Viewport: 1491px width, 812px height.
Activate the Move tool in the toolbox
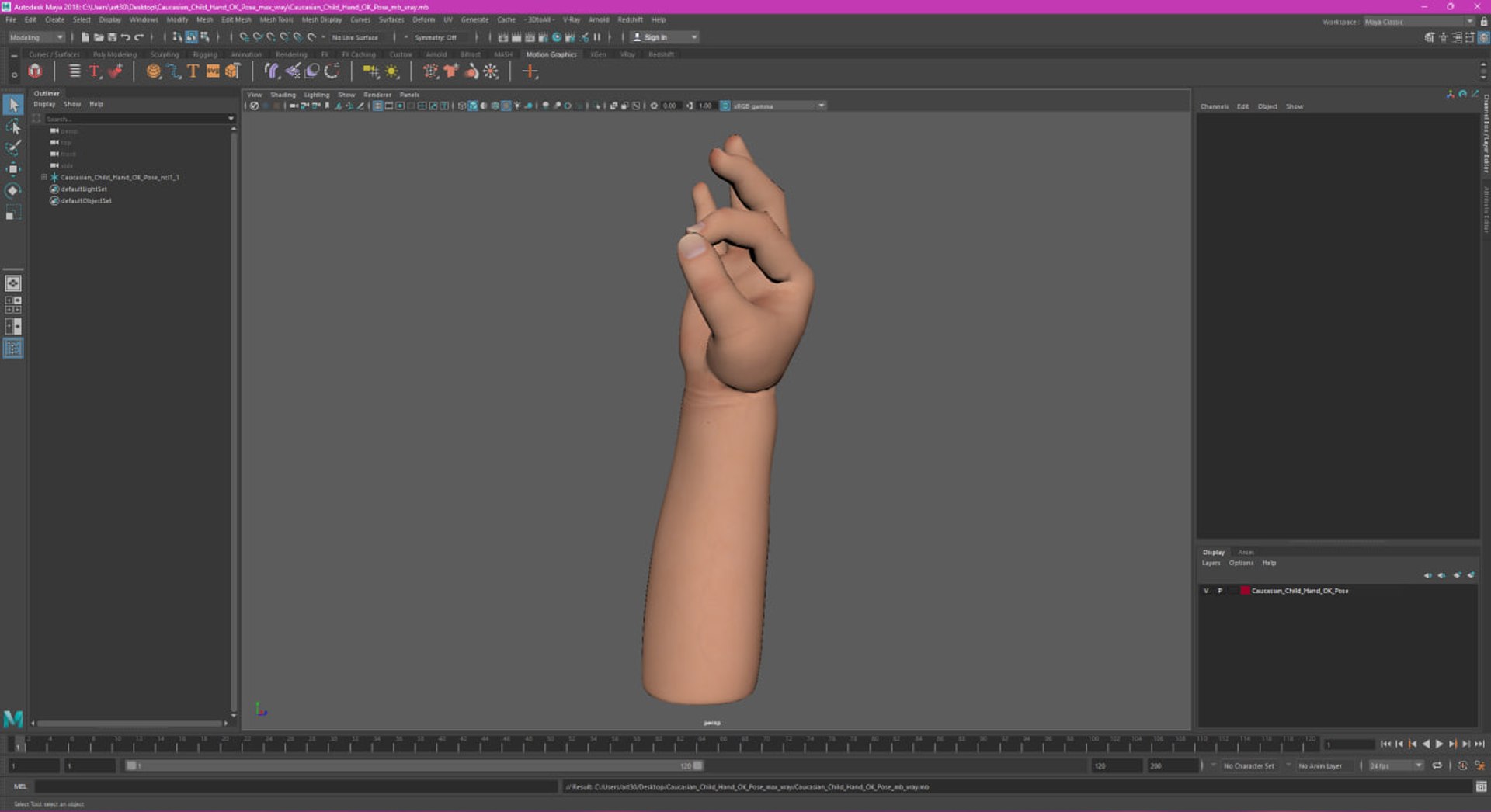pyautogui.click(x=13, y=169)
